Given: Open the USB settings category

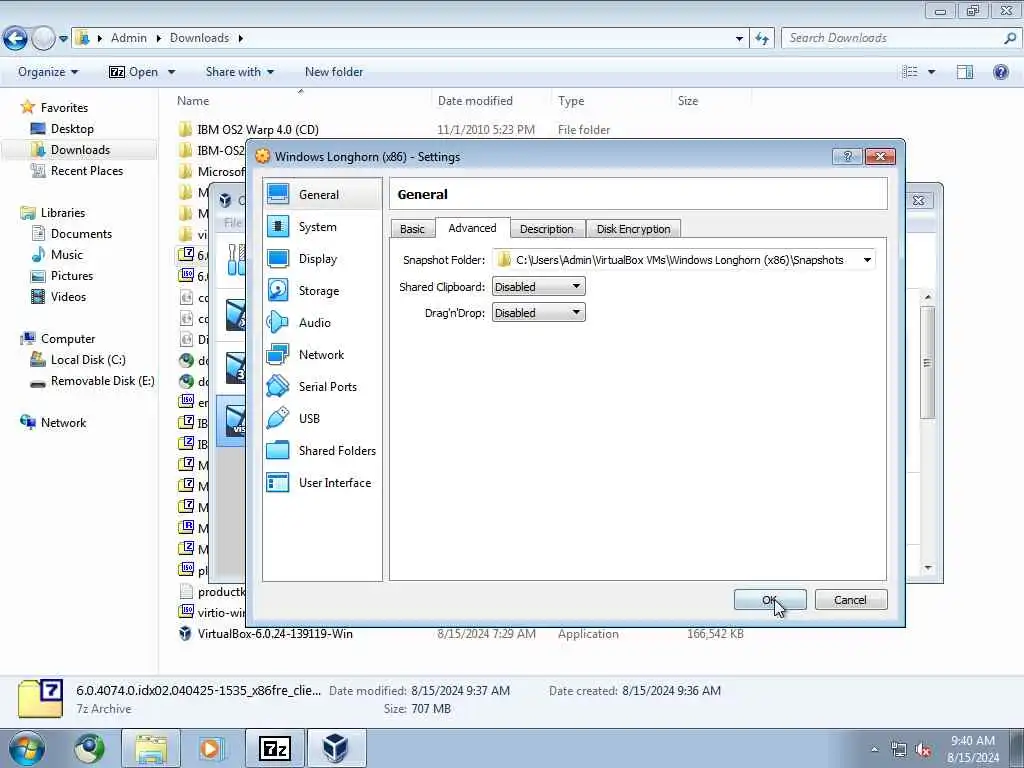Looking at the screenshot, I should point(322,419).
